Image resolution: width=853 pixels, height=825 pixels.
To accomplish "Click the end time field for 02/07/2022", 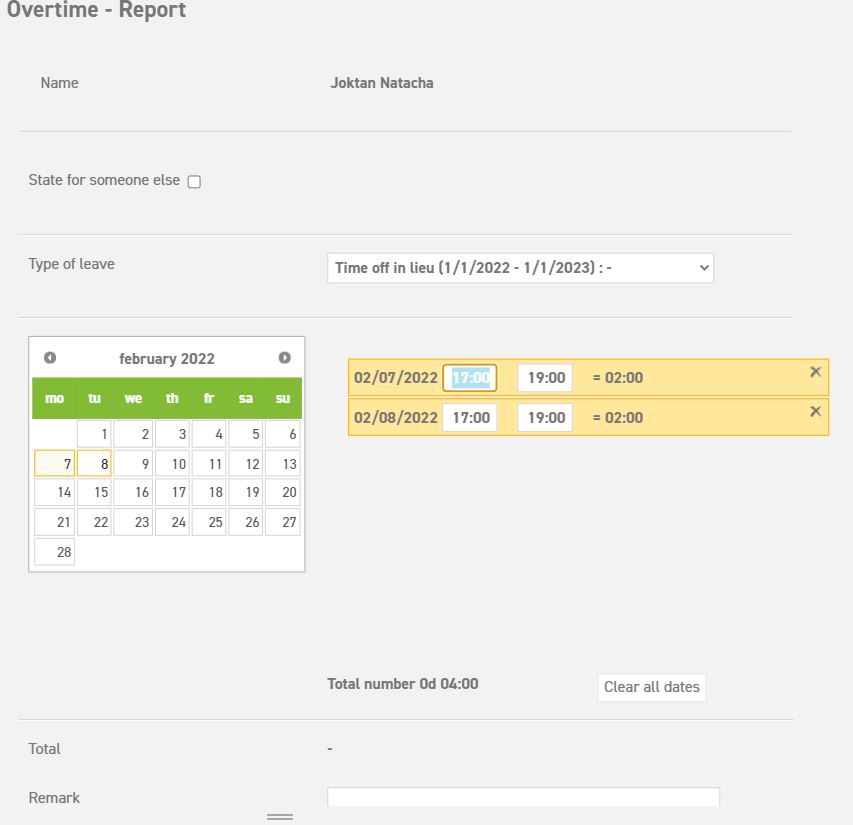I will 545,378.
